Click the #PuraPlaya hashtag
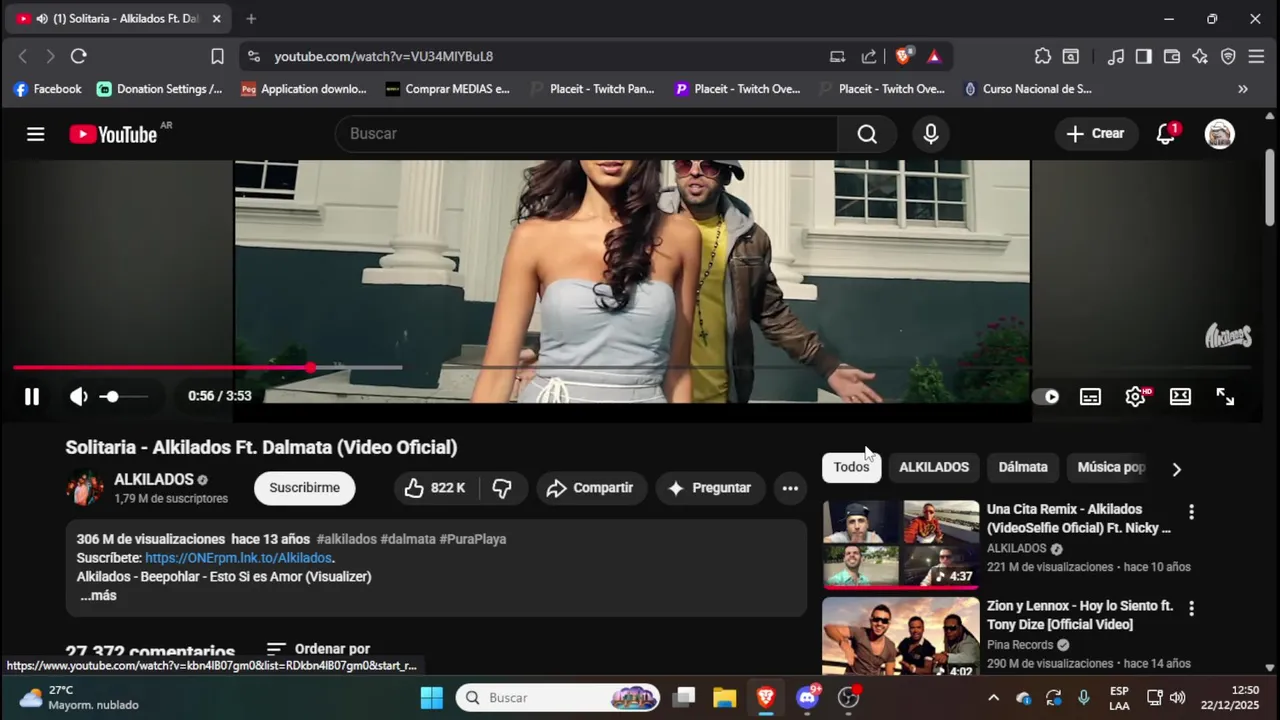Viewport: 1280px width, 720px height. tap(473, 539)
